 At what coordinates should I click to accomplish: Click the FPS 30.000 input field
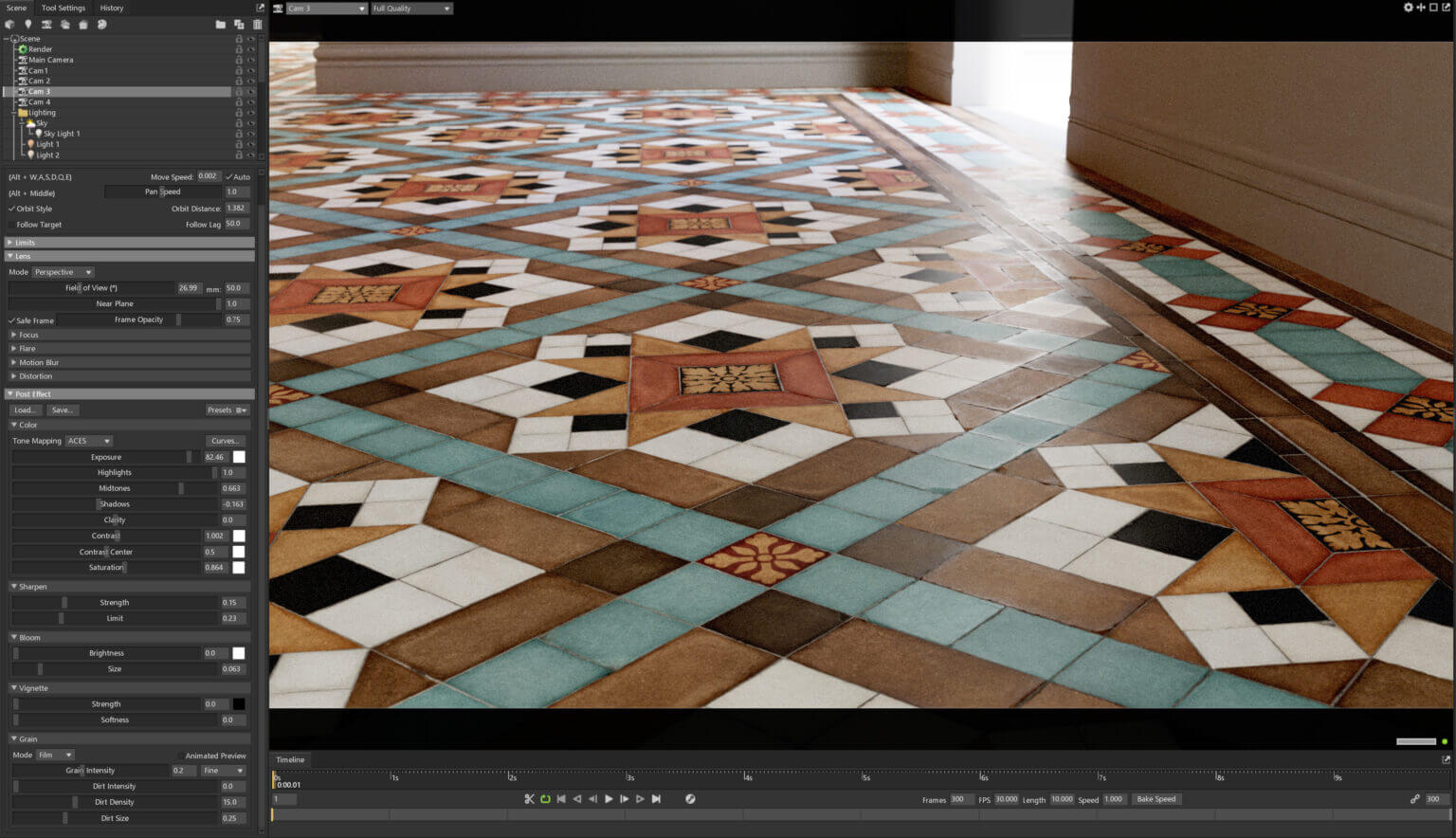click(1006, 799)
